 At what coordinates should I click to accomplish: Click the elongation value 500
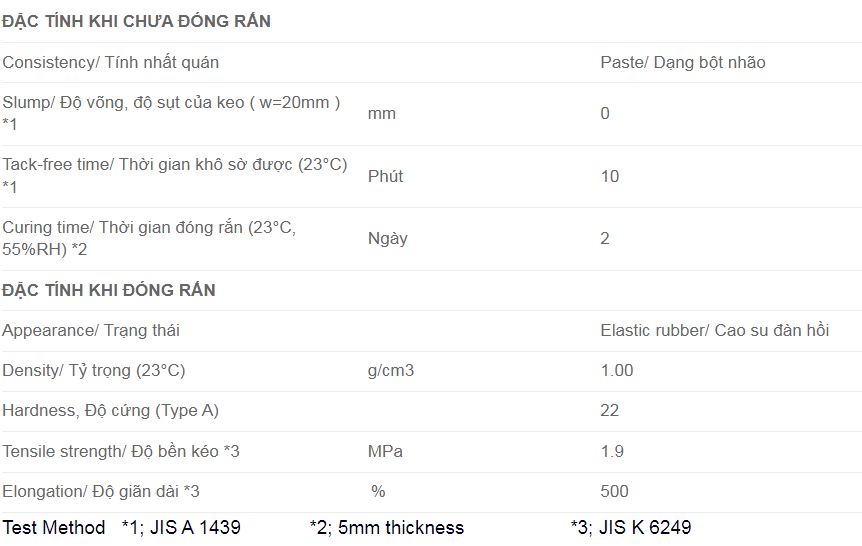tap(615, 491)
